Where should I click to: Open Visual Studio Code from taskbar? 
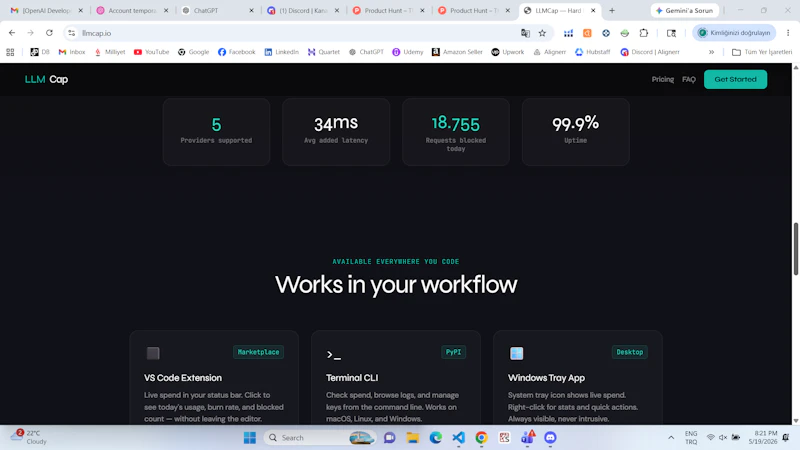click(458, 438)
